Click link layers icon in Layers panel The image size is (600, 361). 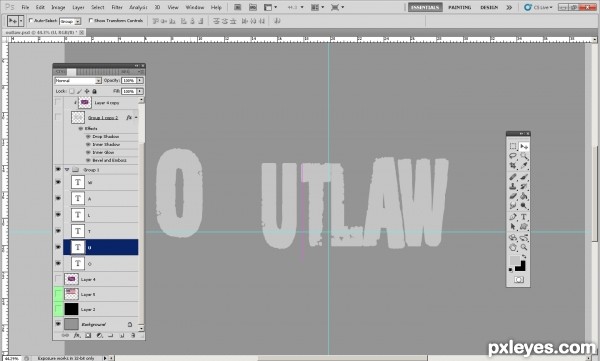pos(65,335)
